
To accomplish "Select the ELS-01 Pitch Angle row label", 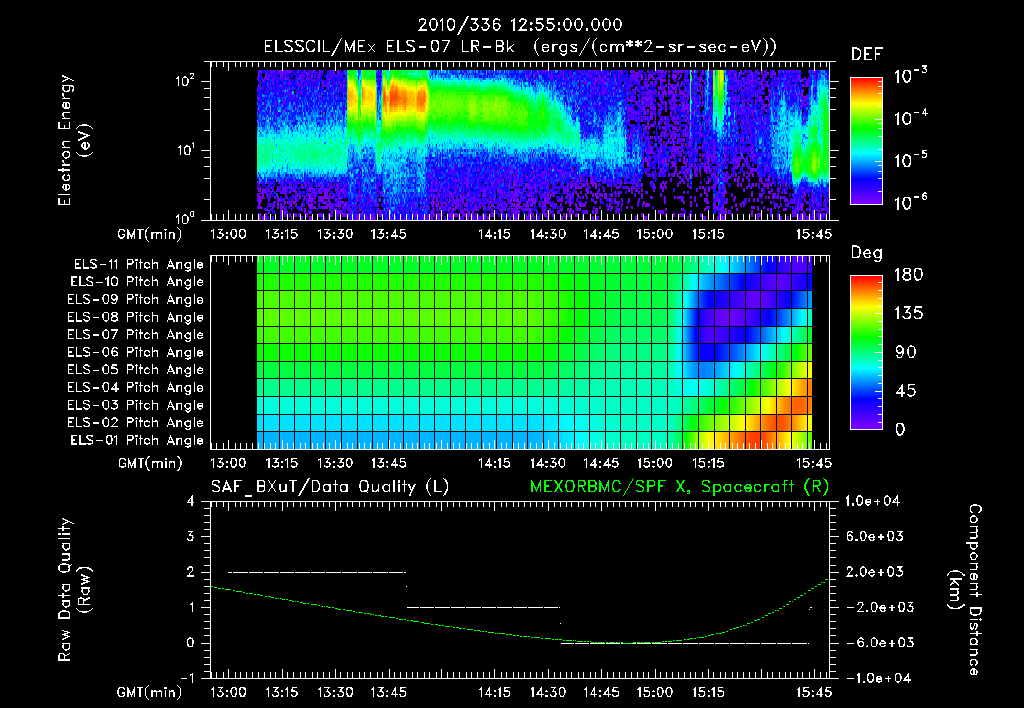I will [137, 440].
